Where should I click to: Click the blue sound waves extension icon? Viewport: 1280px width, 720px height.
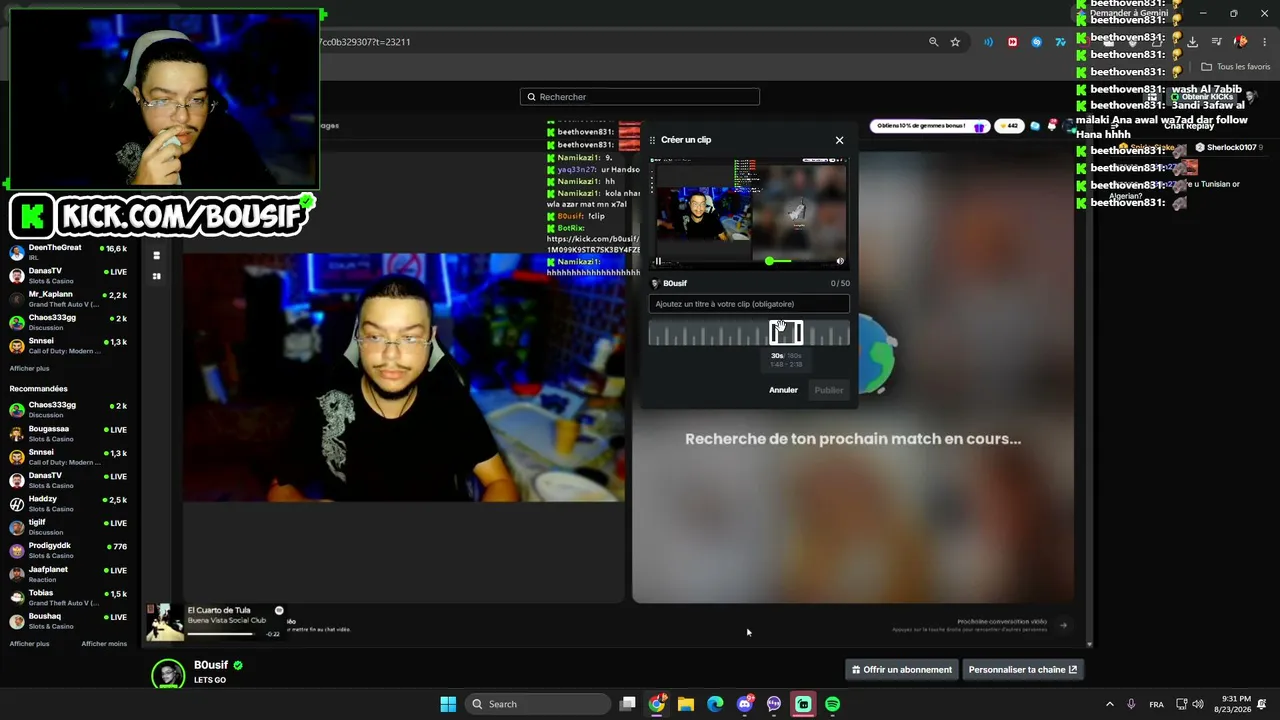[x=988, y=42]
